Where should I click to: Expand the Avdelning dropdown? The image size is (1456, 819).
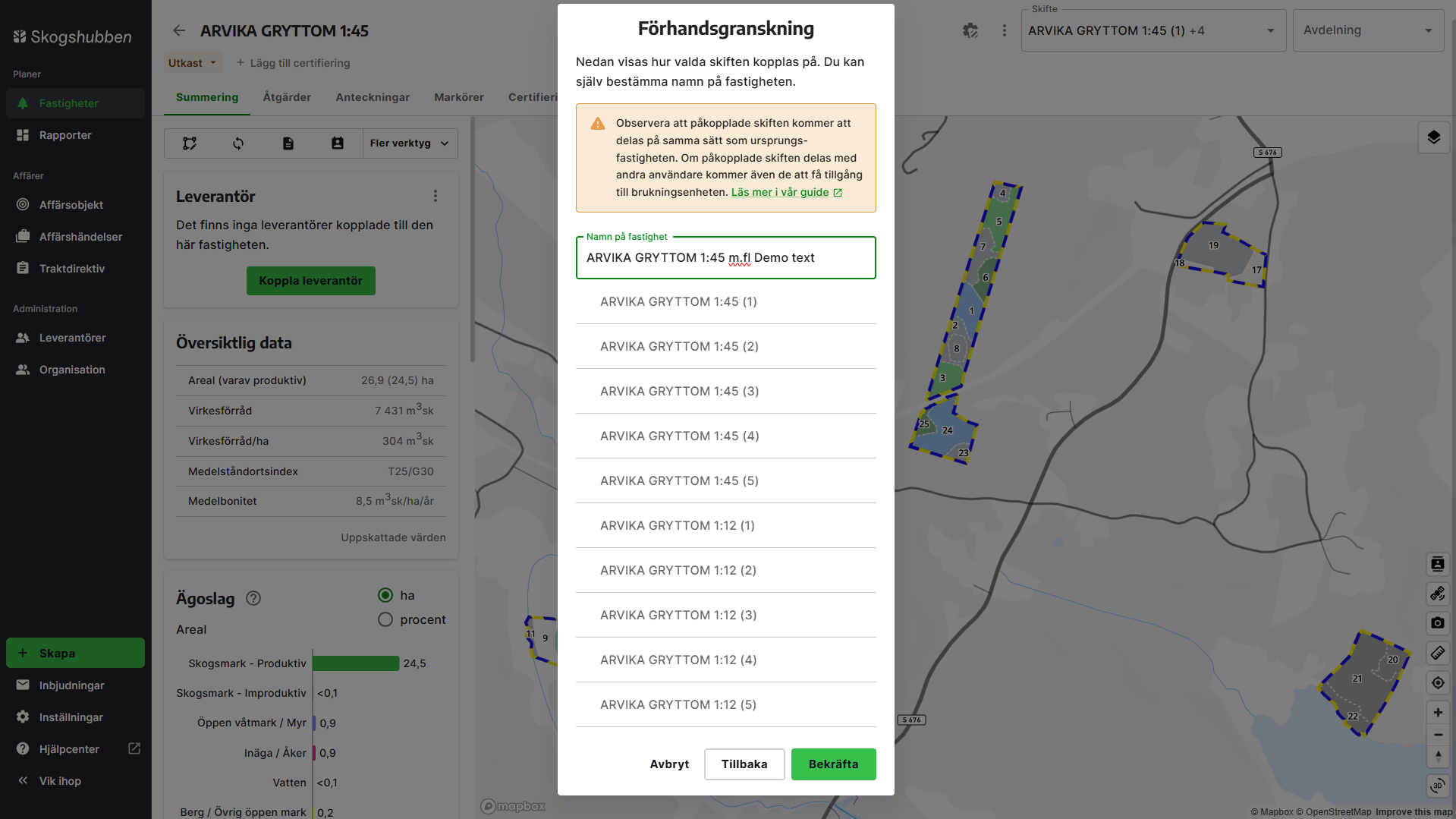point(1367,30)
